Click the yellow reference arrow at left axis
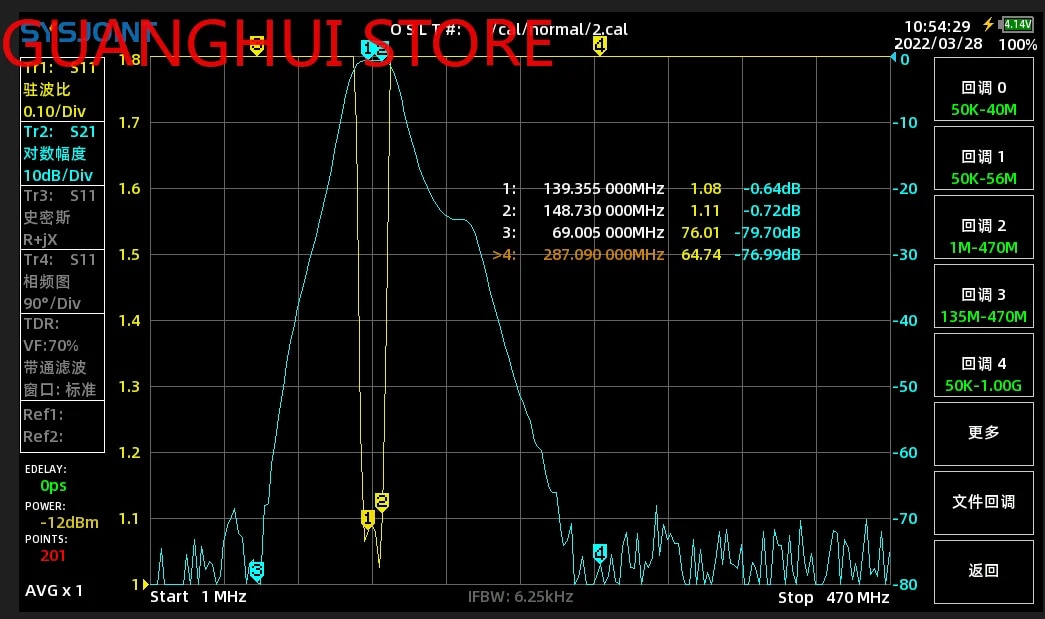The height and width of the screenshot is (619, 1045). pyautogui.click(x=146, y=584)
